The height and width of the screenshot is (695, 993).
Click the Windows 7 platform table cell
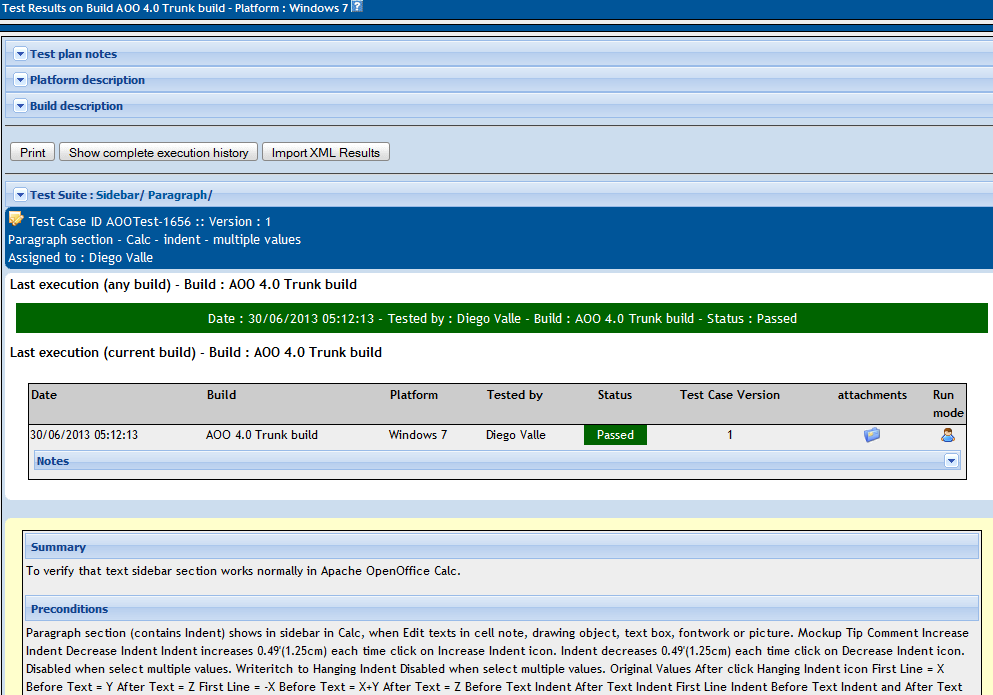point(417,435)
